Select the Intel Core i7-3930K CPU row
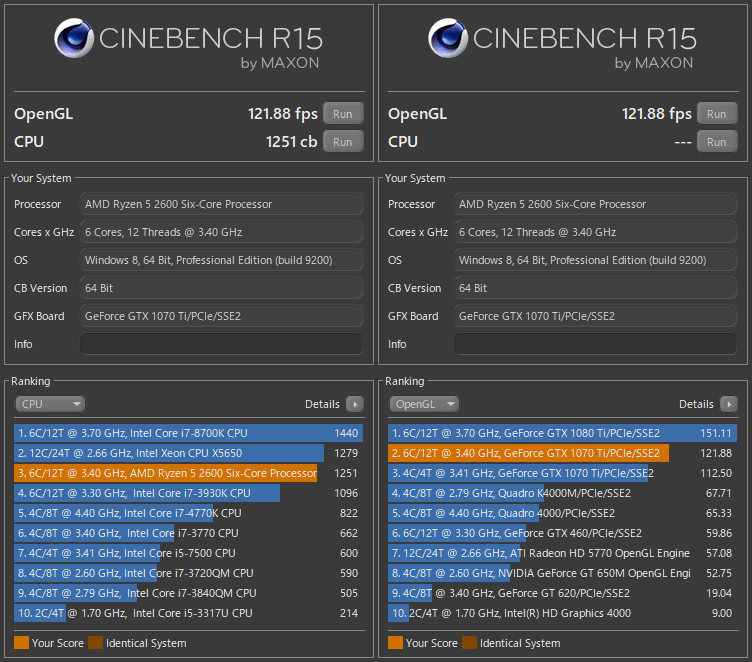The width and height of the screenshot is (752, 662). point(188,493)
